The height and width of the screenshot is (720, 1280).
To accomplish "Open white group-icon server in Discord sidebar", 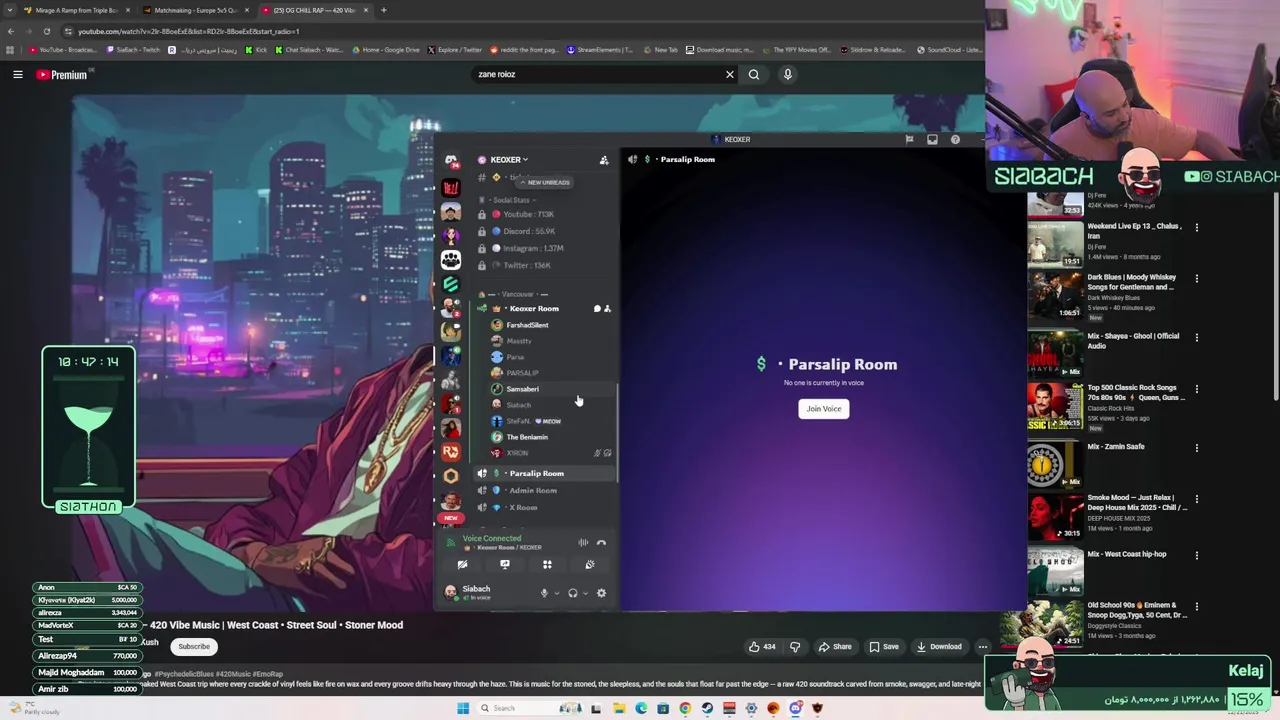I will coord(451,260).
